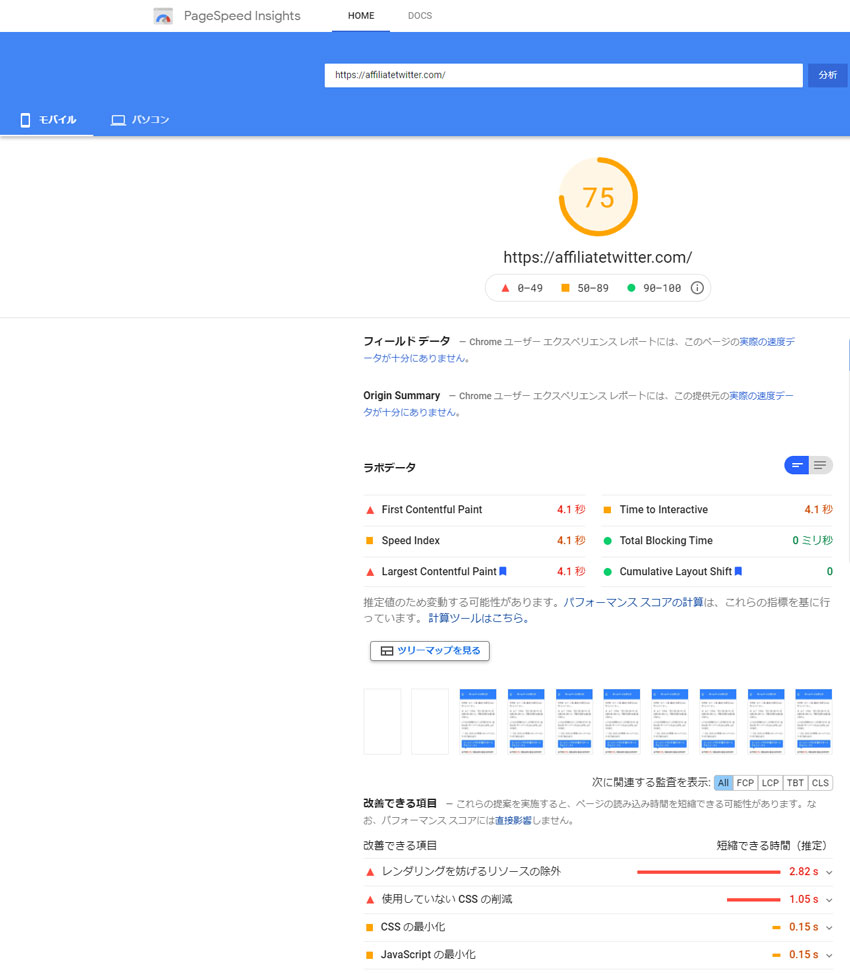Click orange square icon beside Speed Index
Screen dimensions: 850x977
(x=370, y=541)
